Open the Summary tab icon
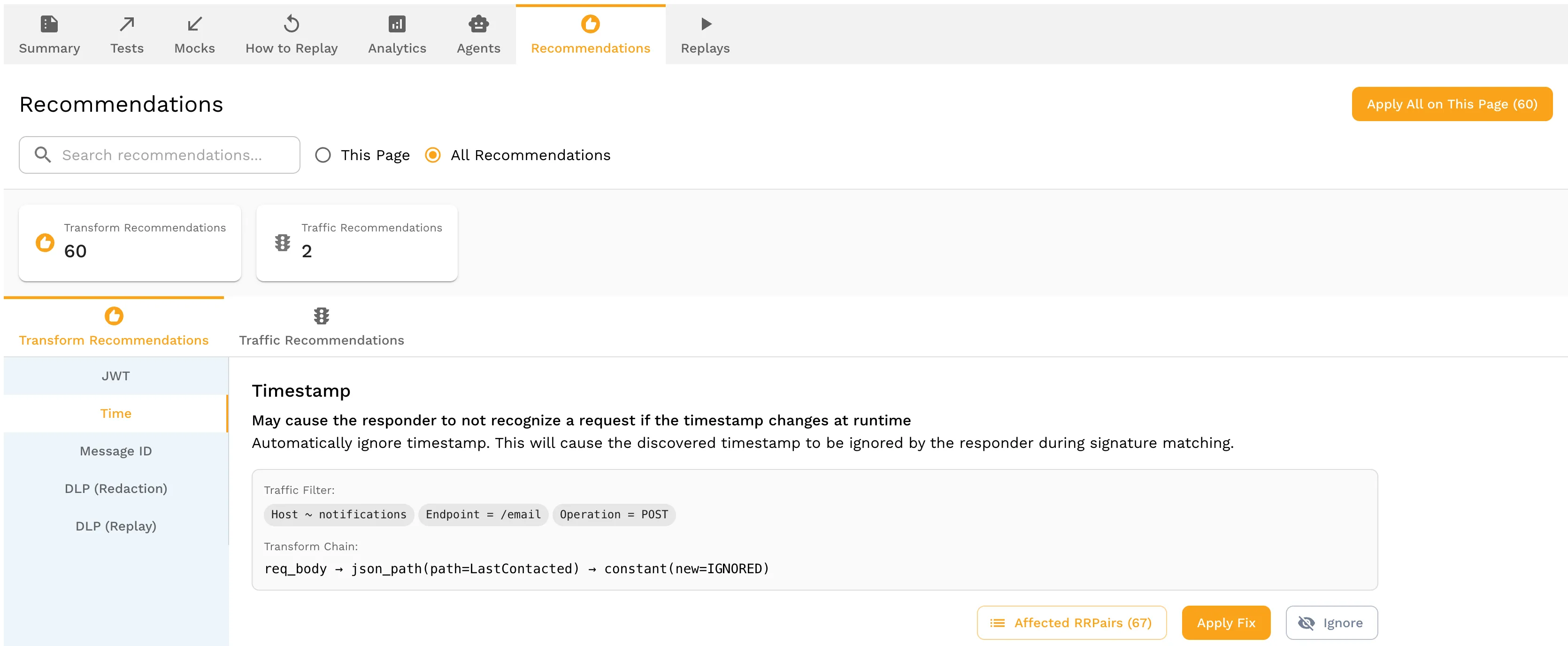 coord(49,24)
